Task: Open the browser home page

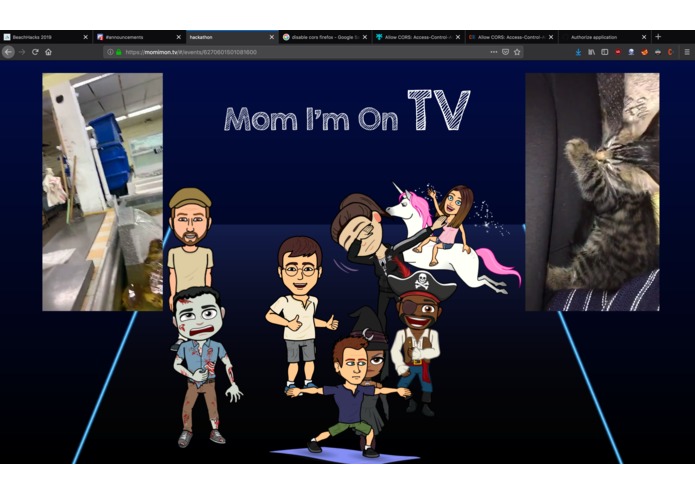Action: pos(48,52)
